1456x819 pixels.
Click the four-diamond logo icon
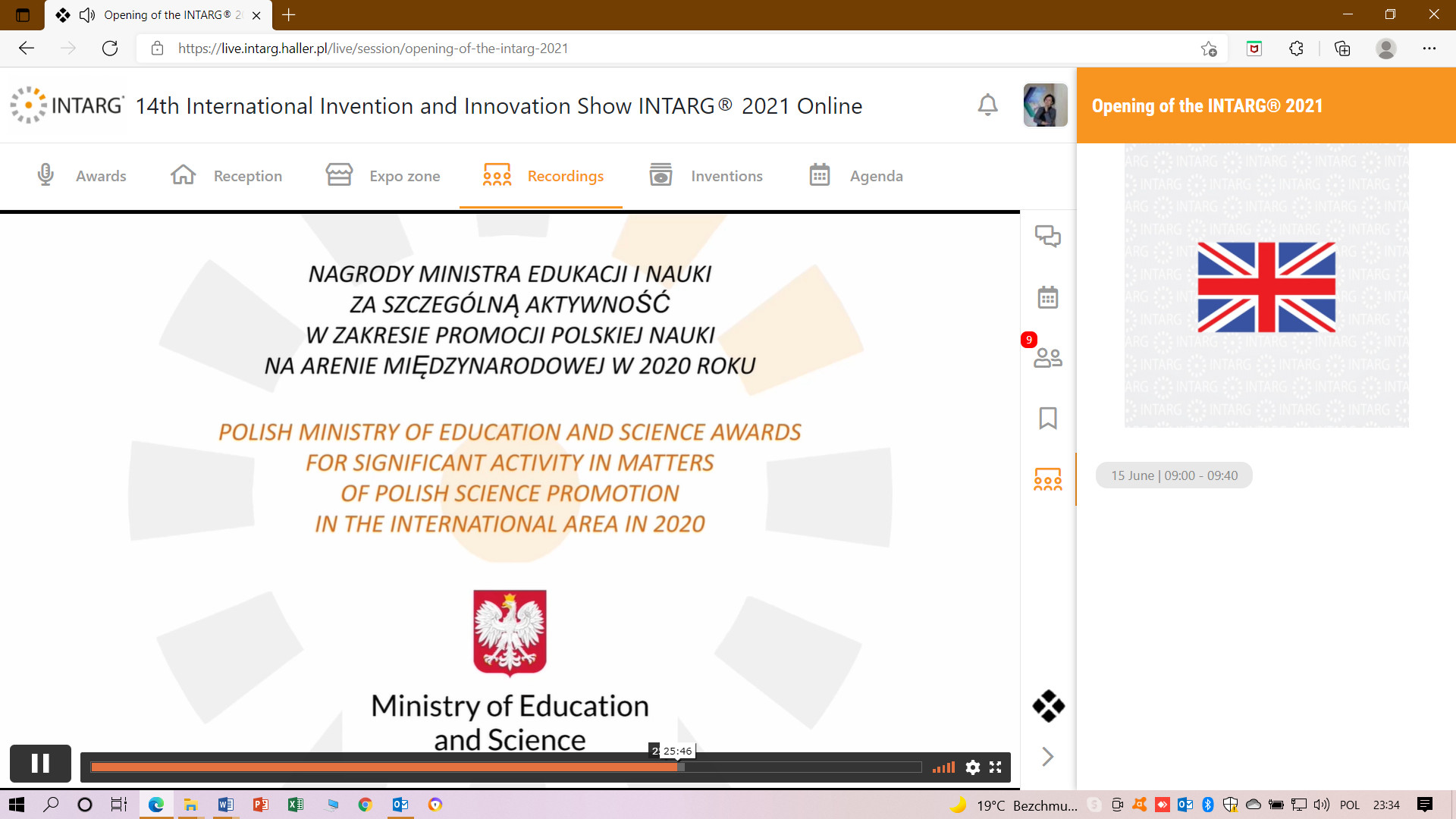1048,706
